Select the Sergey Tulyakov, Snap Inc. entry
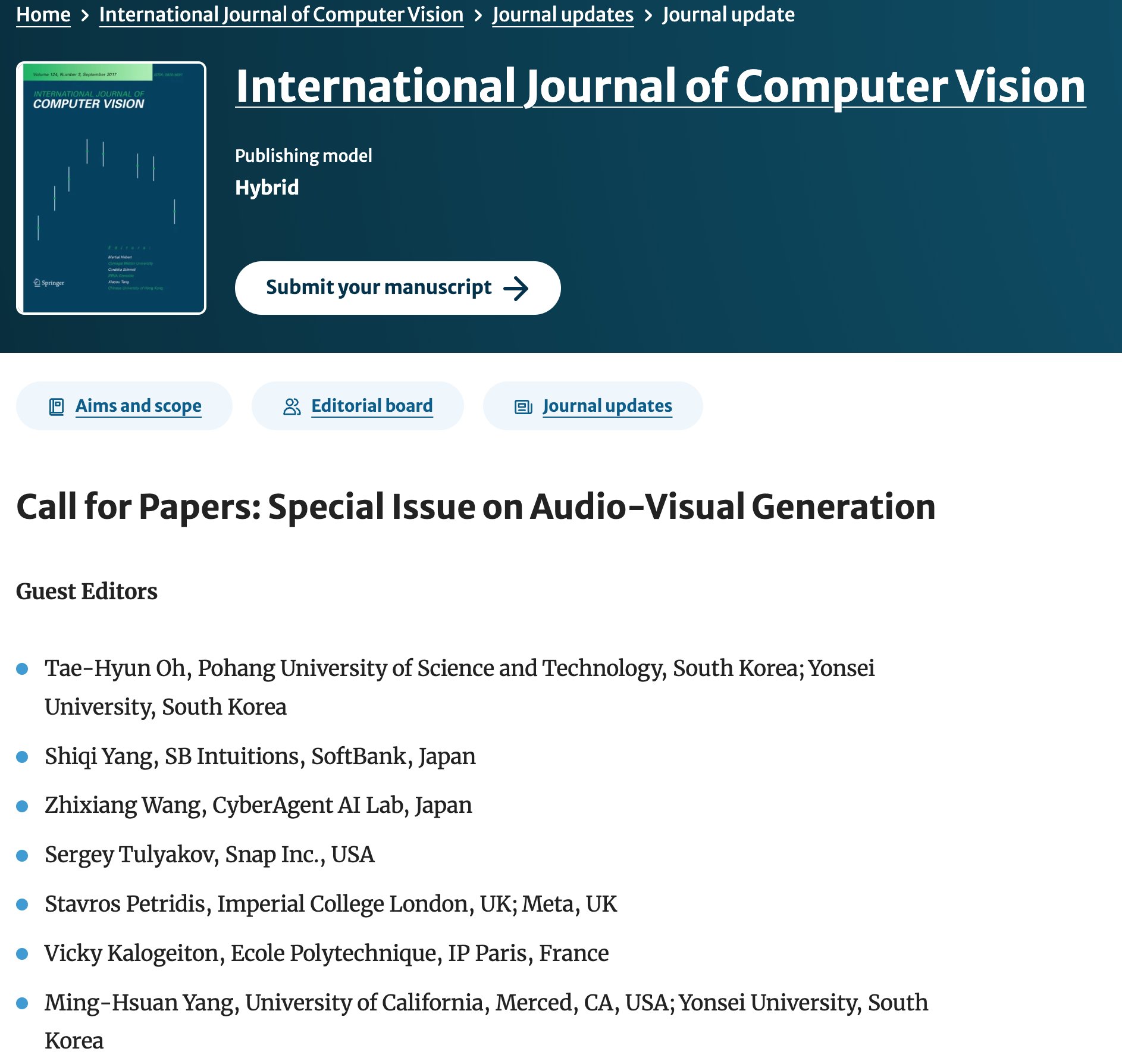1122x1064 pixels. pos(209,855)
